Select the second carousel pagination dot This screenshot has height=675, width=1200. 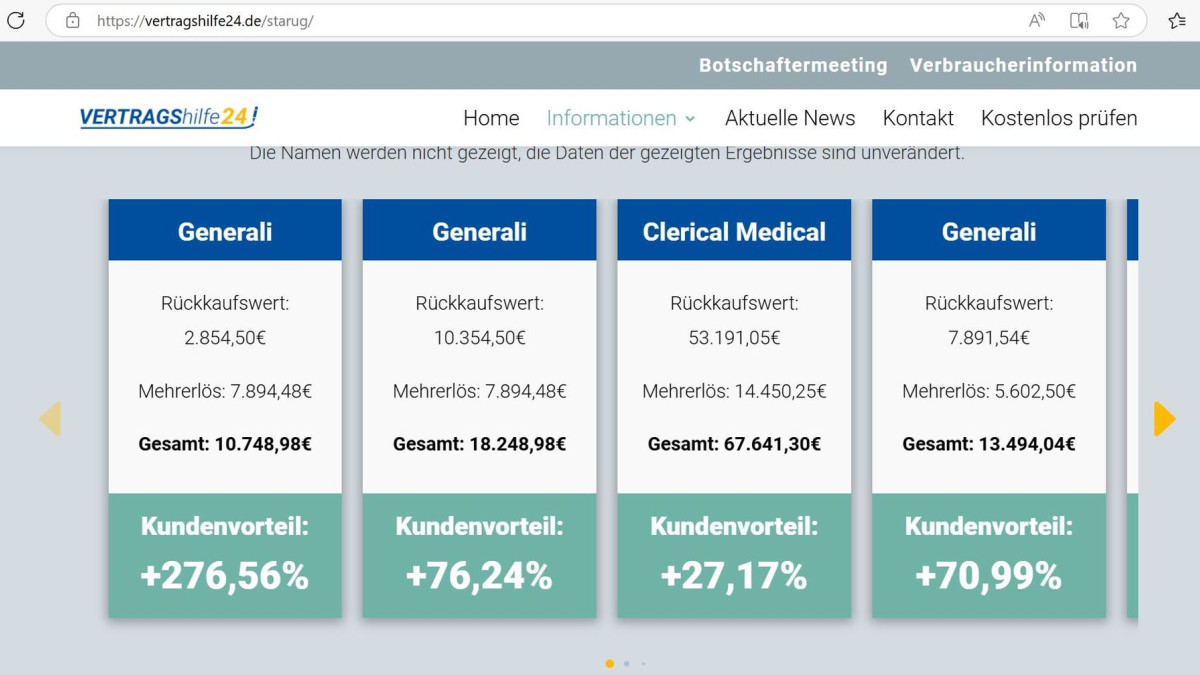tap(627, 663)
